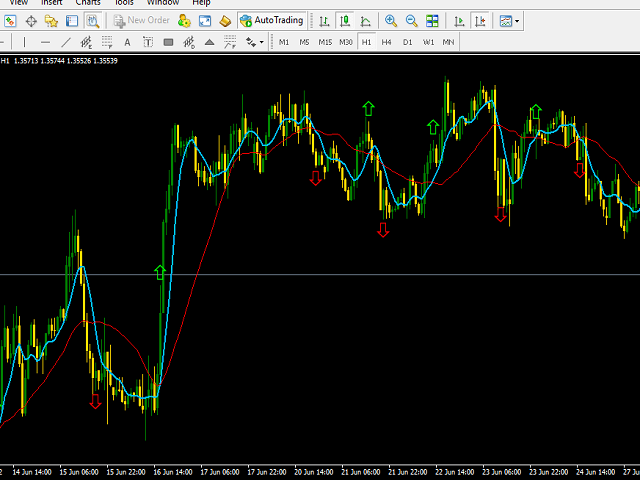Select the H1 timeframe button
This screenshot has height=480, width=640.
point(366,42)
